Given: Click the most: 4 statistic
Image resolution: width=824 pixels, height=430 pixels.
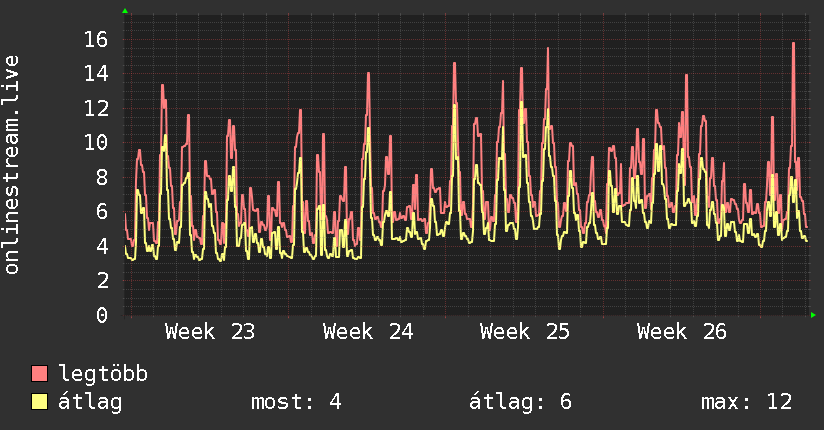Looking at the screenshot, I should click(296, 402).
